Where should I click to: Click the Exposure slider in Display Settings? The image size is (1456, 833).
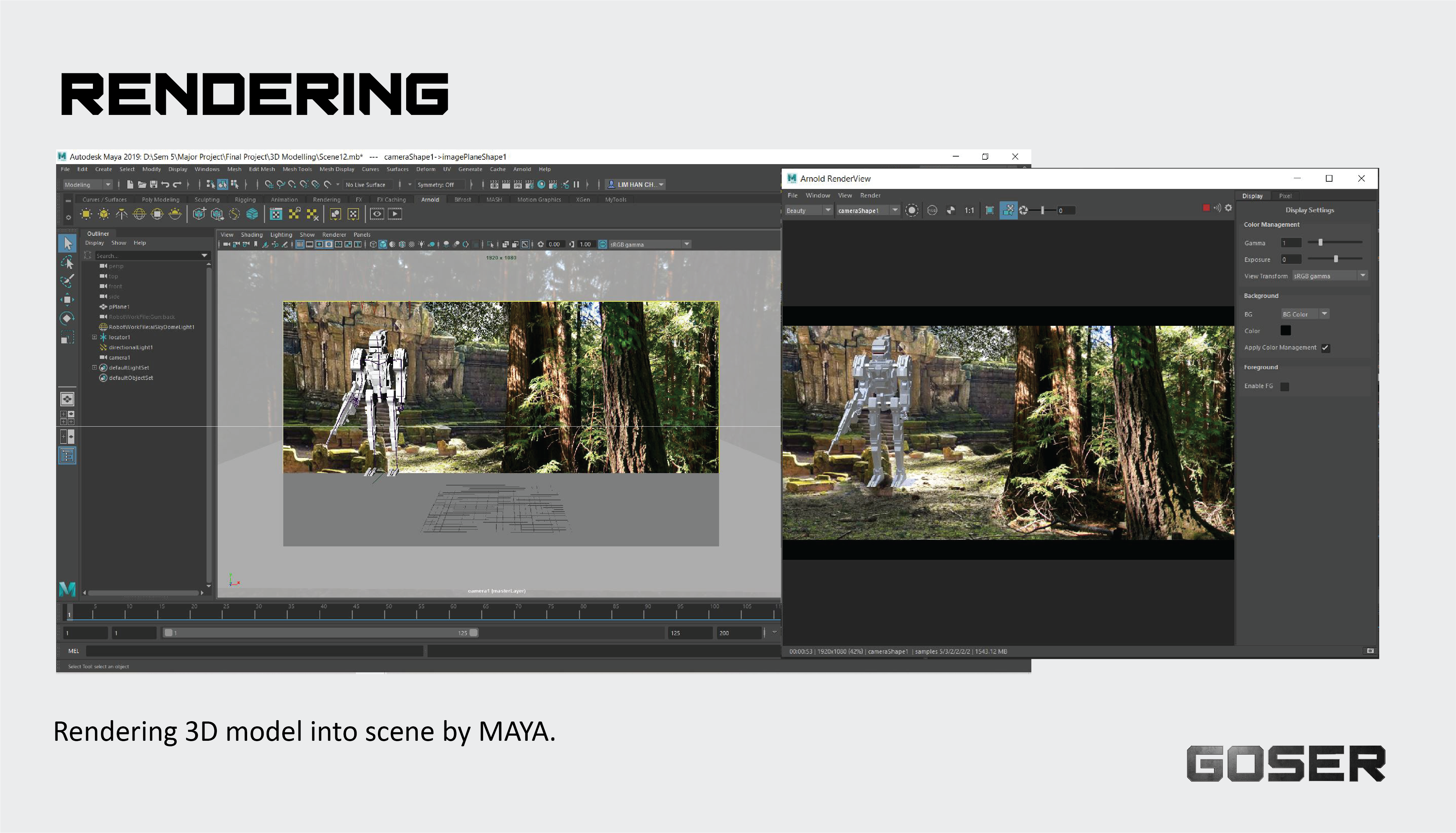[x=1335, y=259]
